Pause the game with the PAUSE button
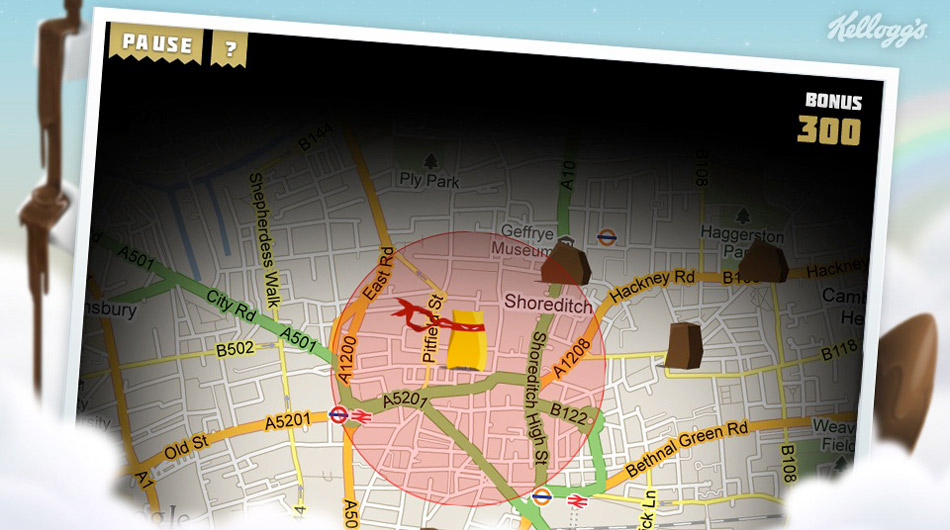The image size is (950, 530). pos(156,44)
